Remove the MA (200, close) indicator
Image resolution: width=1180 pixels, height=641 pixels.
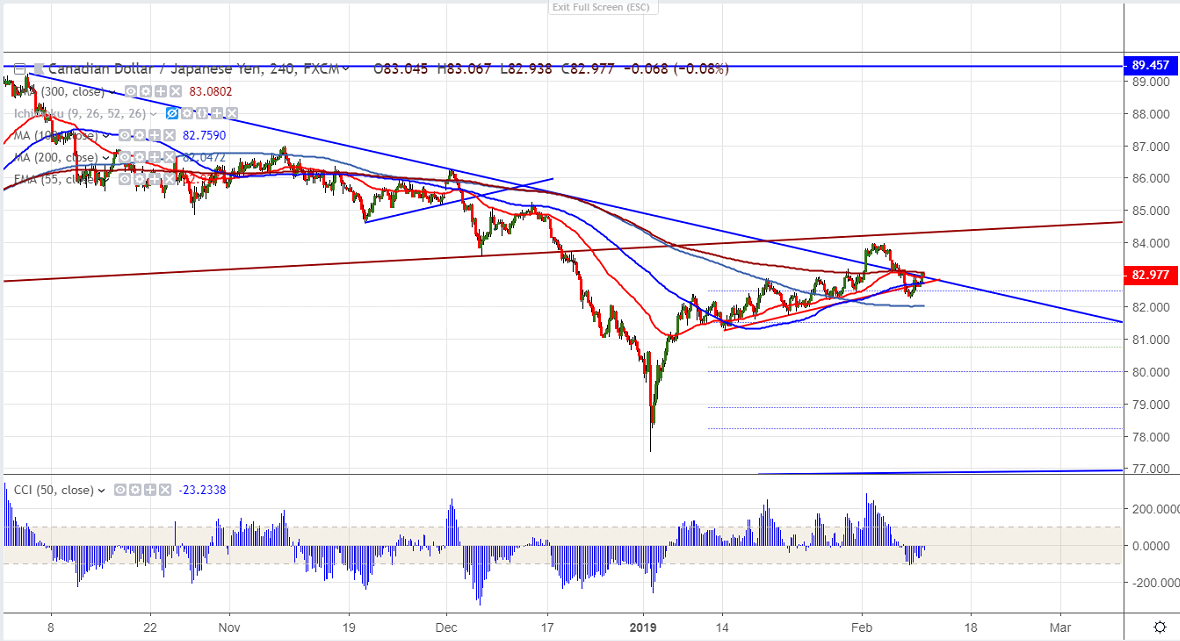[x=169, y=157]
